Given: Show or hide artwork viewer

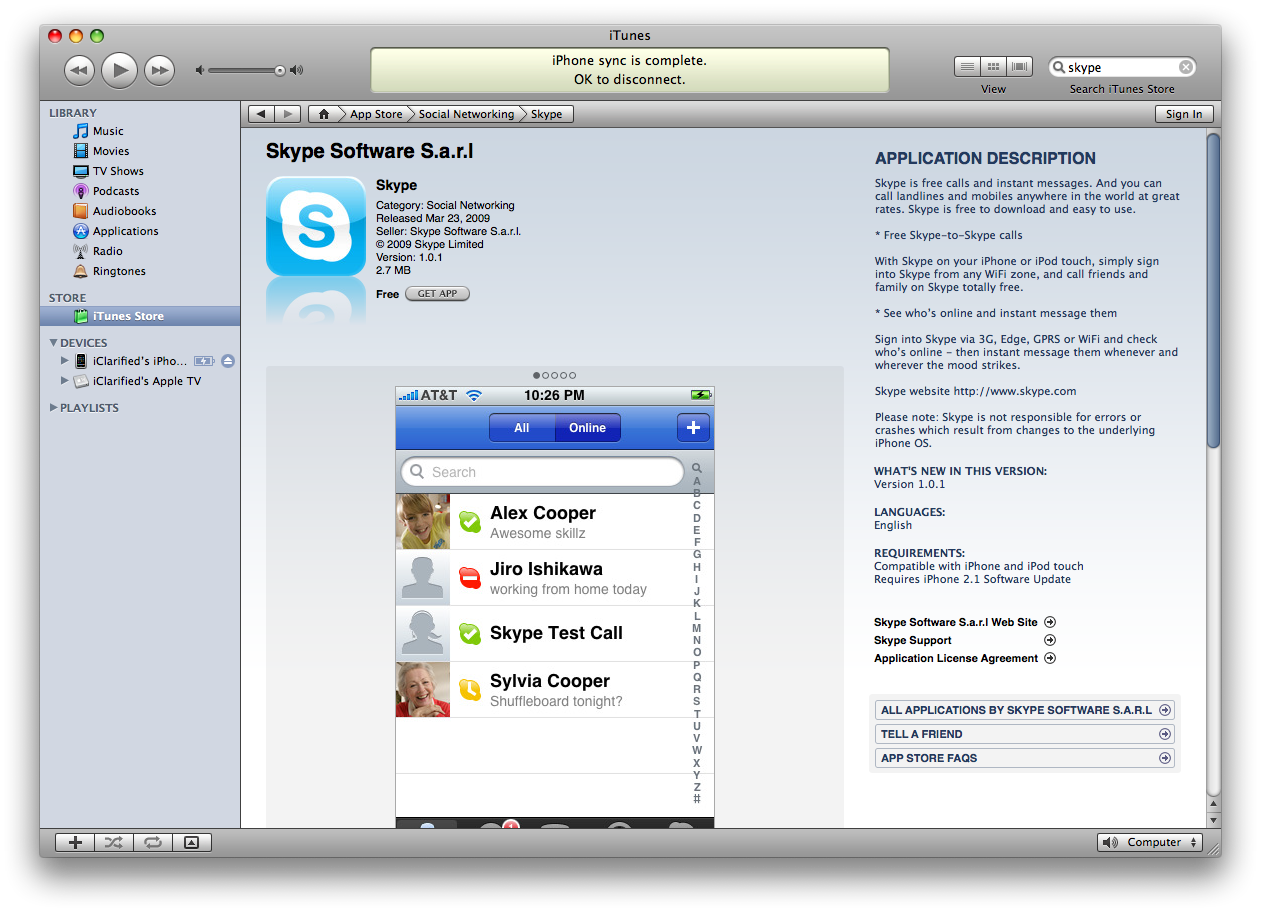Looking at the screenshot, I should click(x=192, y=842).
